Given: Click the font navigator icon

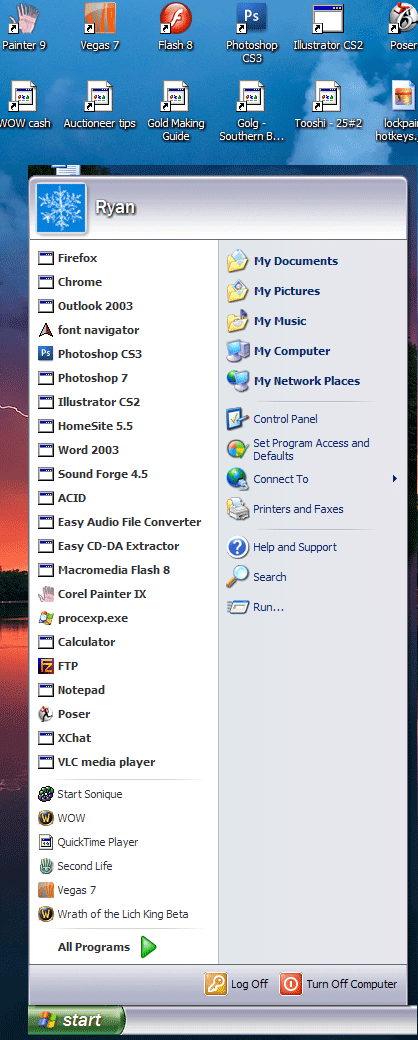Looking at the screenshot, I should 46,330.
